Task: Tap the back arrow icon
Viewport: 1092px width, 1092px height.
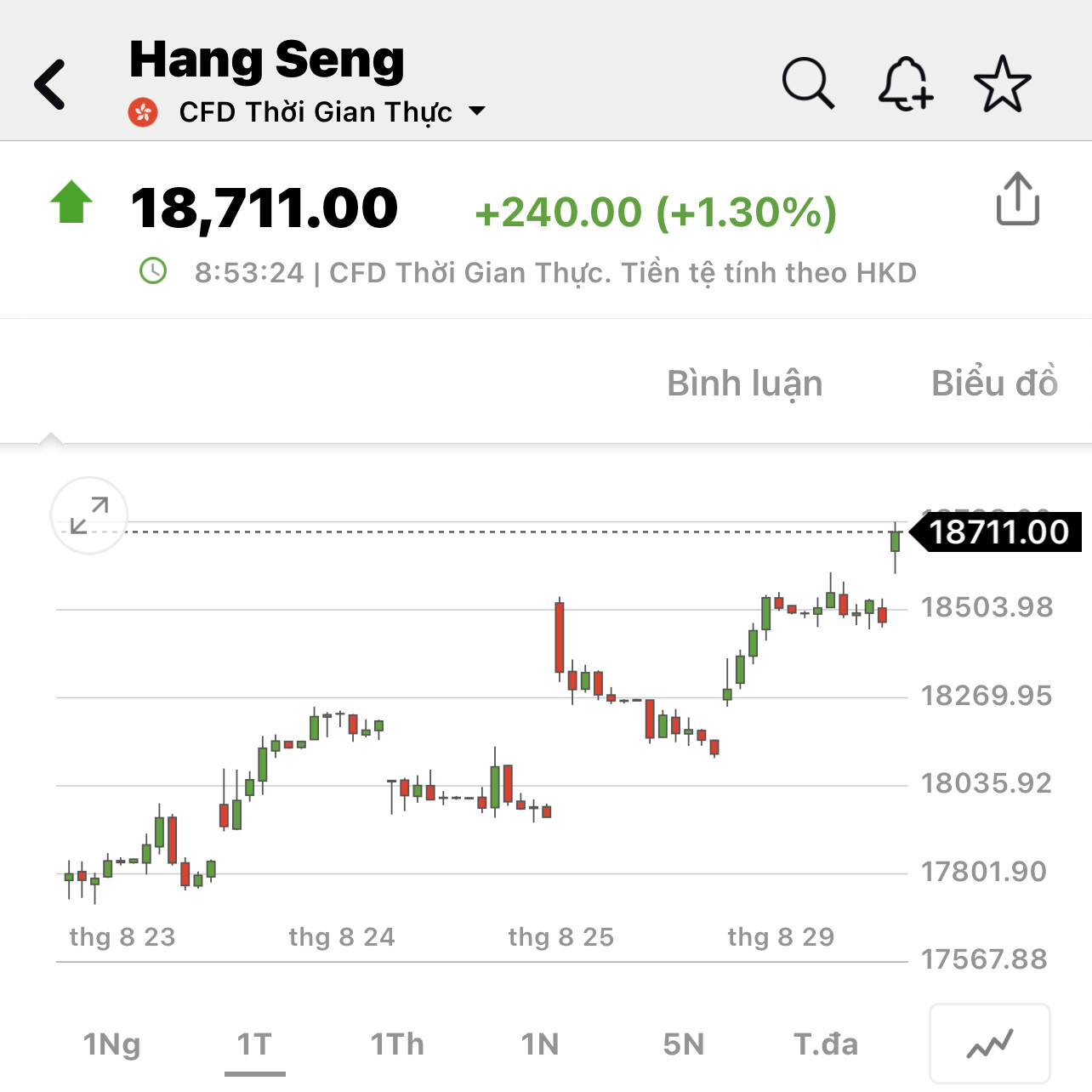Action: pos(51,84)
